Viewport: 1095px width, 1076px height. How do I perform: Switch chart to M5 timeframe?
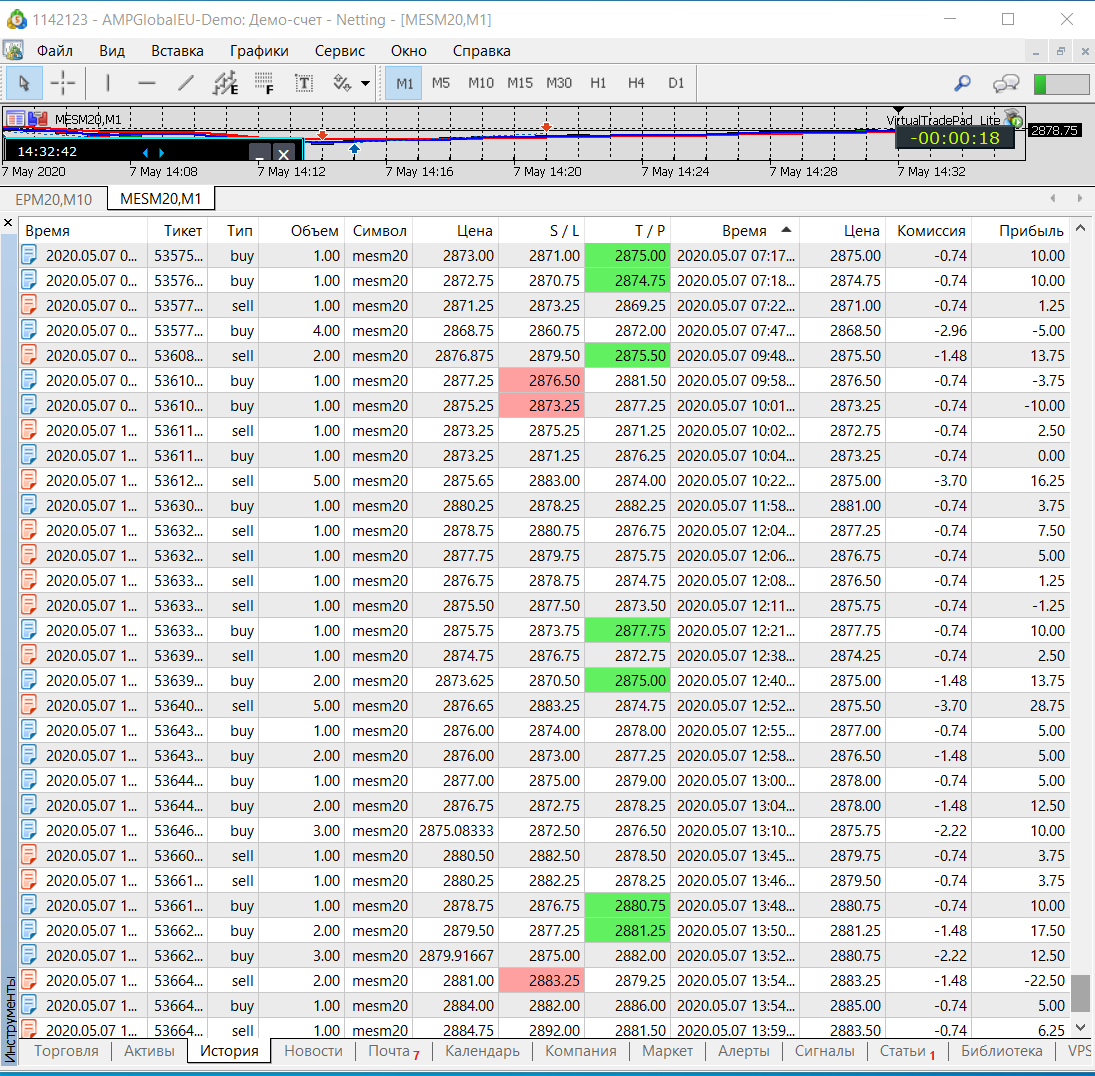pyautogui.click(x=441, y=83)
